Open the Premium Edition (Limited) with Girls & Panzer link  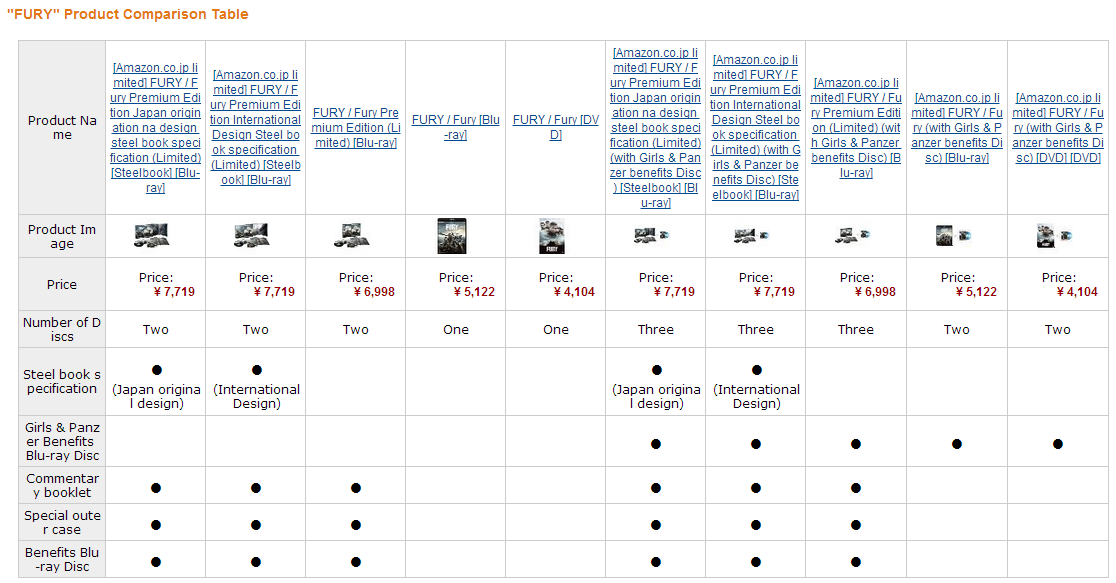tap(856, 127)
